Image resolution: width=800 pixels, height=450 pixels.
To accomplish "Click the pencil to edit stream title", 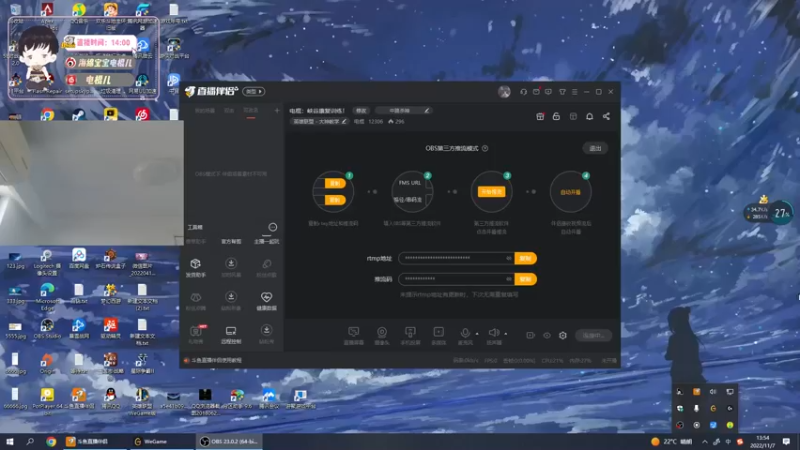I will coord(427,110).
